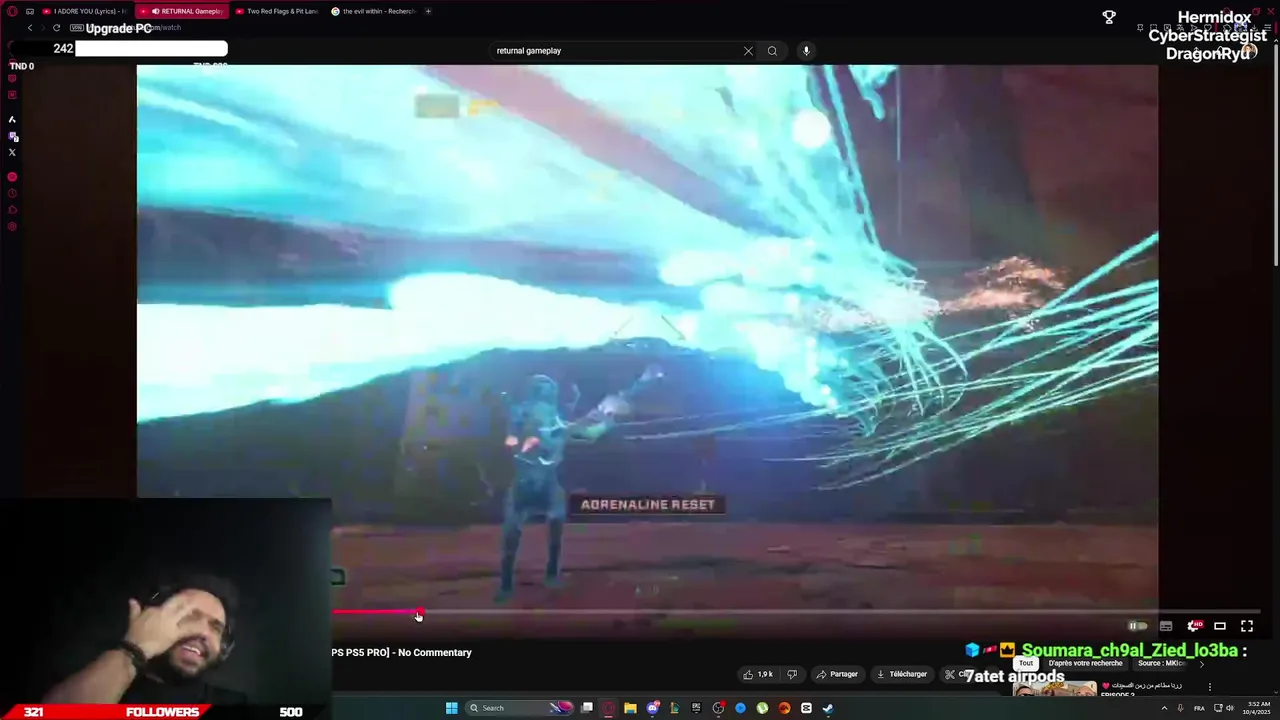This screenshot has height=720, width=1280.
Task: Open the Opera GX menu logo
Action: [12, 11]
